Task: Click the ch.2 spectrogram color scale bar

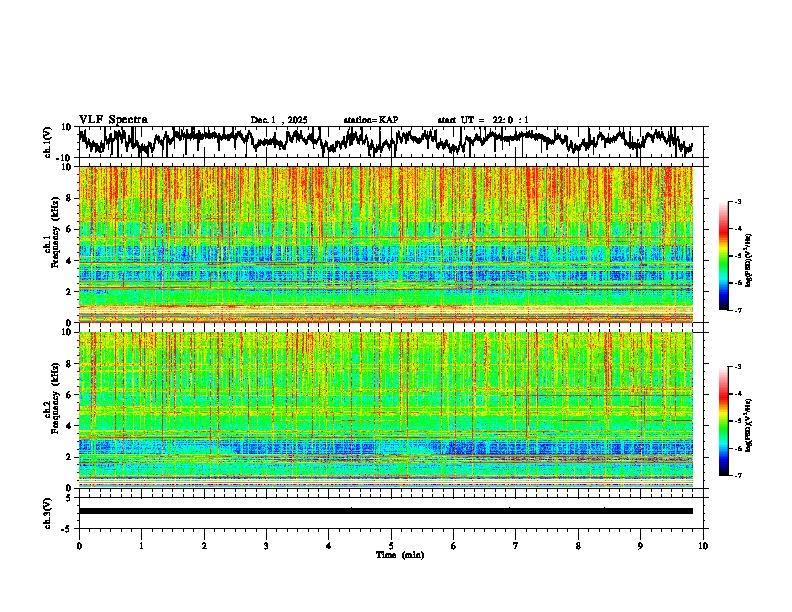Action: tap(724, 421)
